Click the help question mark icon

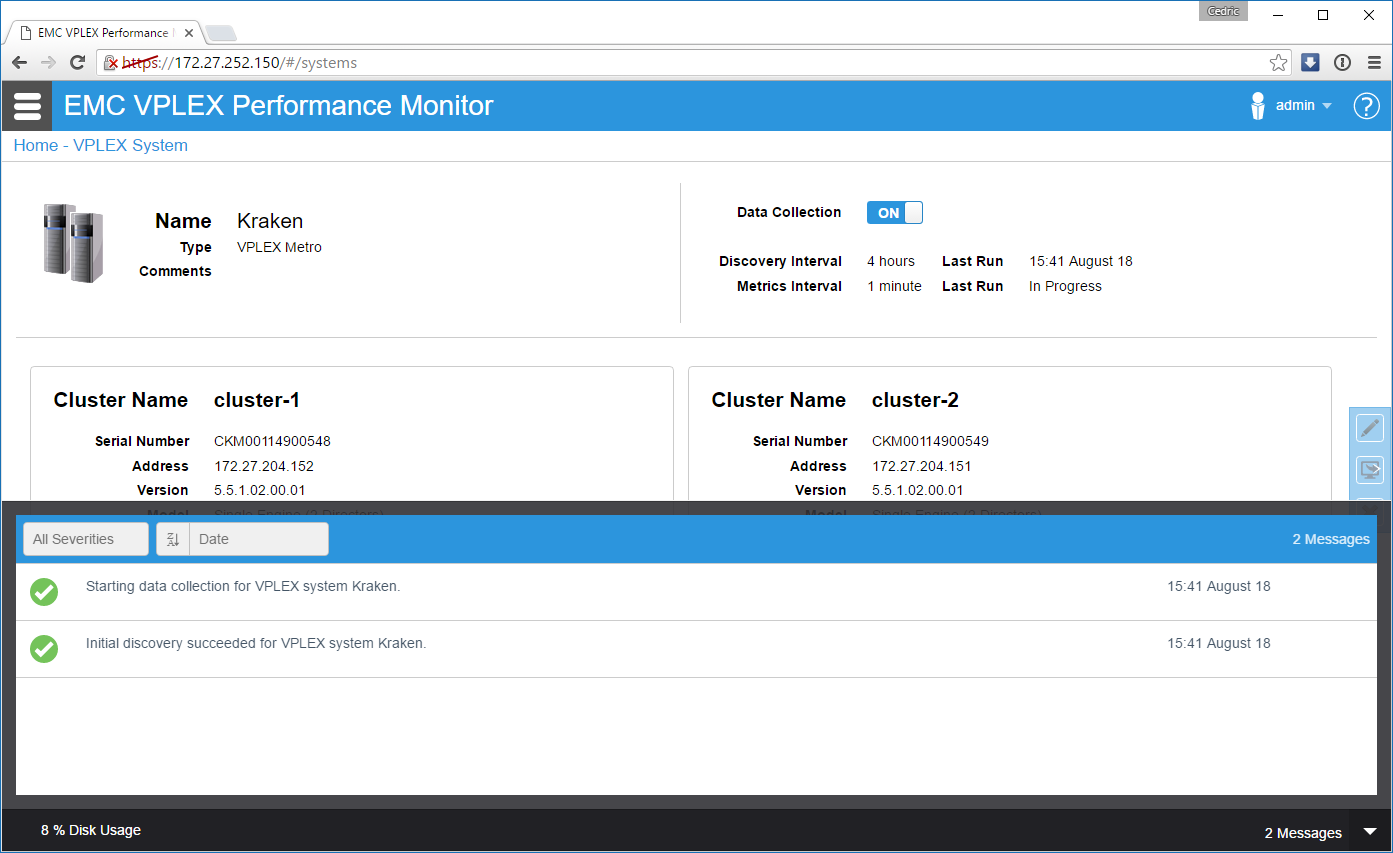(1366, 106)
